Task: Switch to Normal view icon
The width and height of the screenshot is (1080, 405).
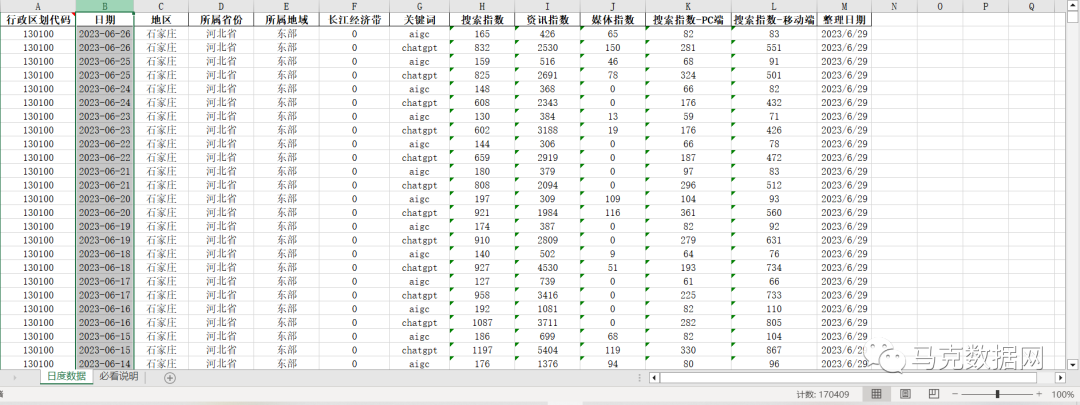Action: point(876,393)
